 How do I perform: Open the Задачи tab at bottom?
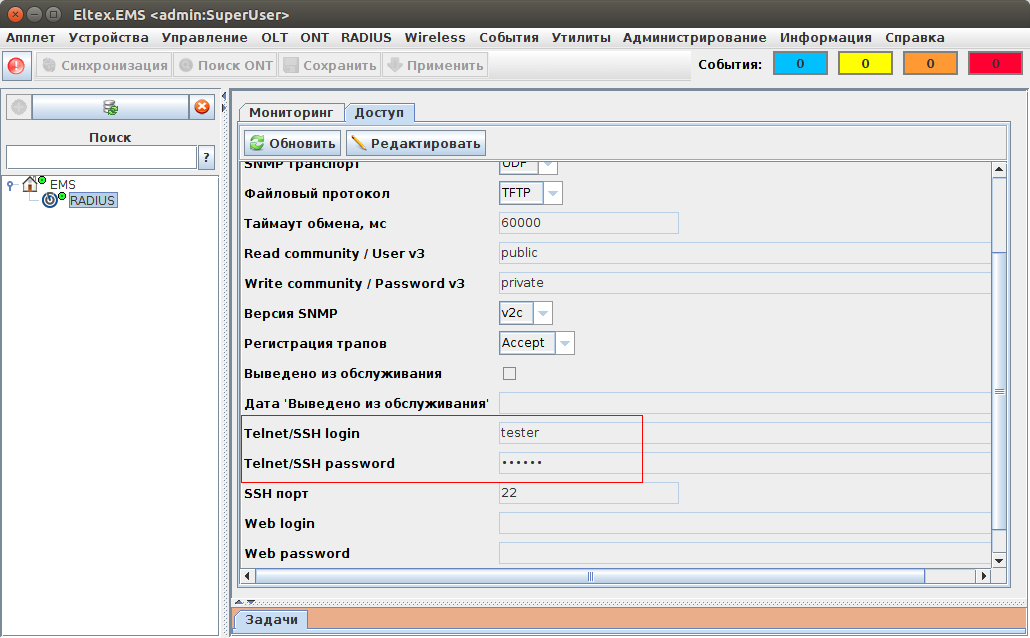(x=271, y=620)
